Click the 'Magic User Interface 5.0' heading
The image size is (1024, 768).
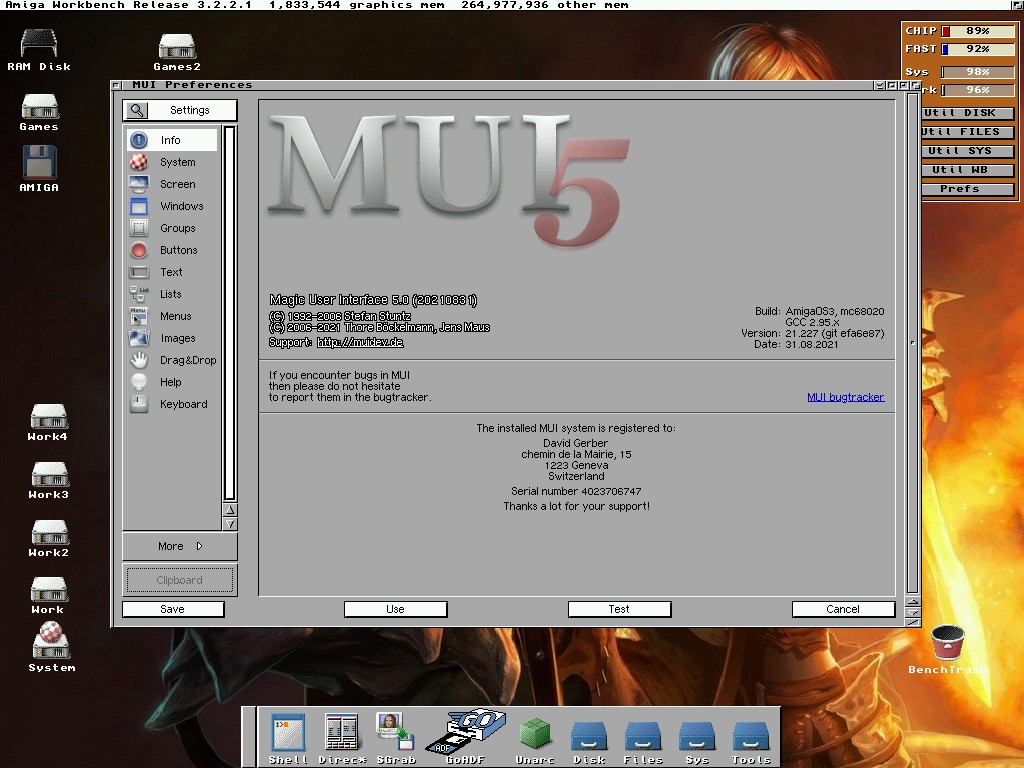374,300
